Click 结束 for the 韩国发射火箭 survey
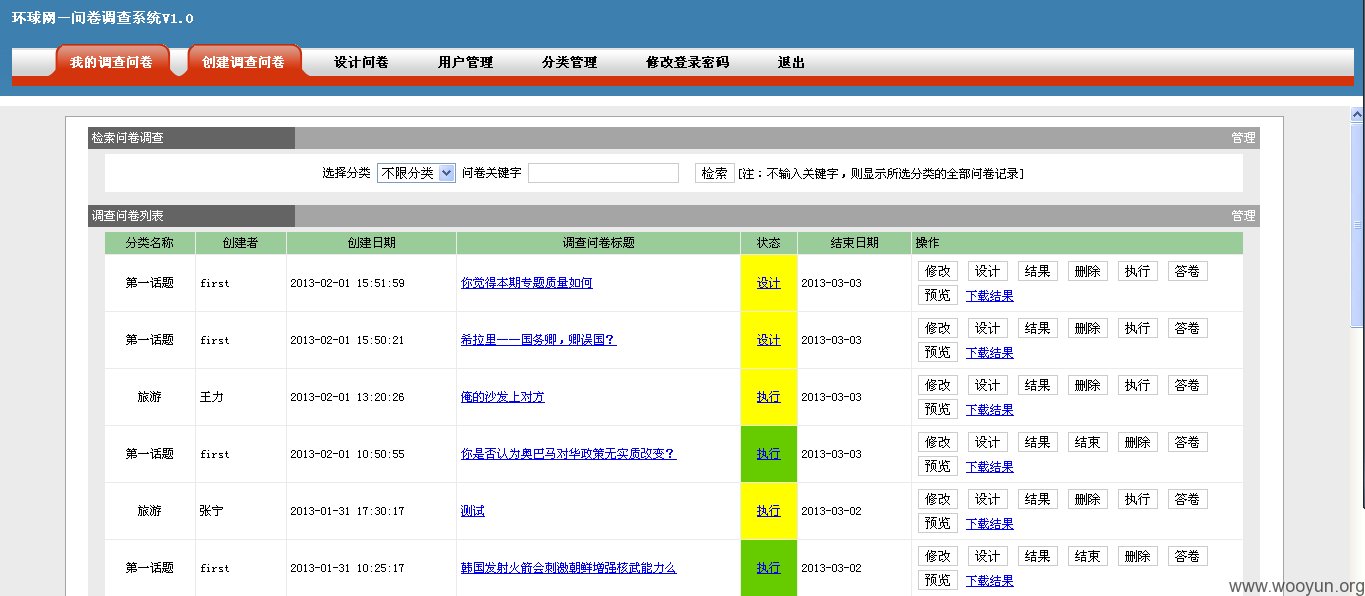The width and height of the screenshot is (1365, 596). (x=1087, y=556)
